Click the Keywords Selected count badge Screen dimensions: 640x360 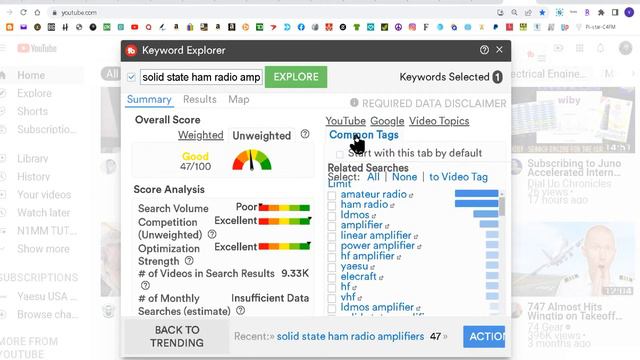coord(497,77)
